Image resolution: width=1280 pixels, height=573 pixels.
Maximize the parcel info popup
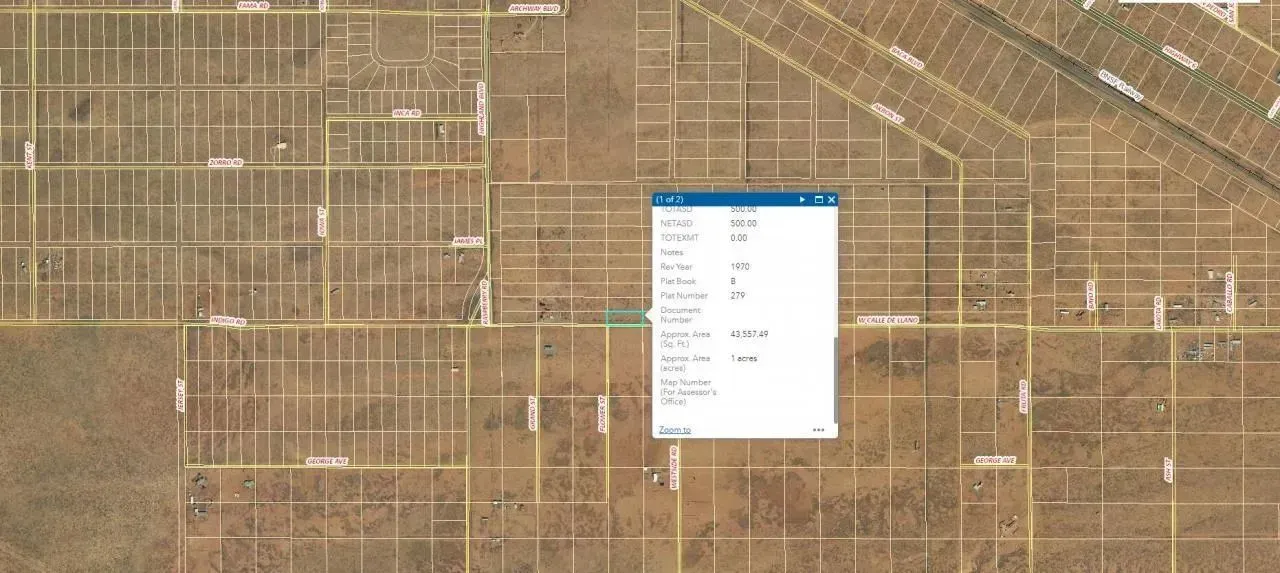pos(818,199)
